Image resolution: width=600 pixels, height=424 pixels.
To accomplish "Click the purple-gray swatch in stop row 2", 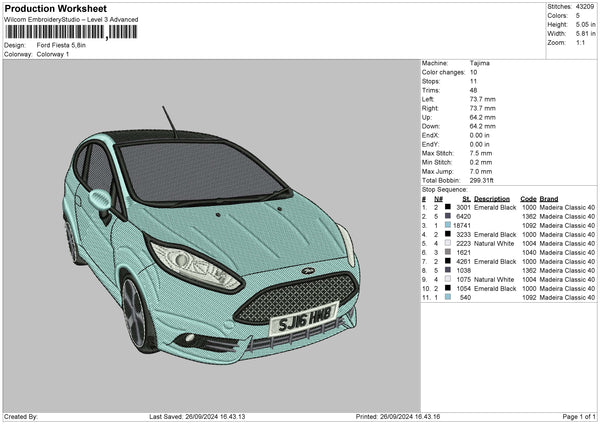I will (x=448, y=216).
